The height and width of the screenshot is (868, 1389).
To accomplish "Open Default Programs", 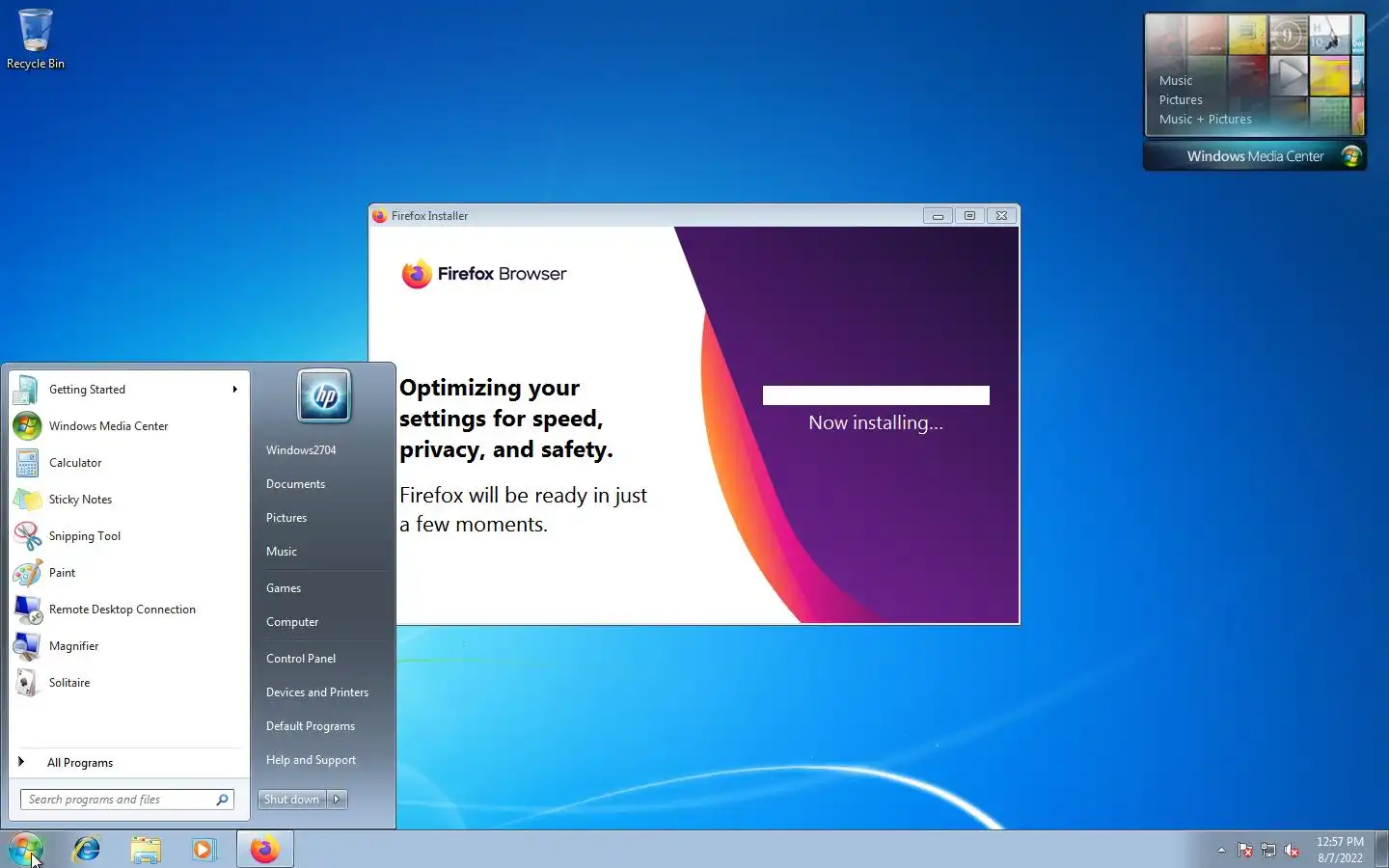I will 311,726.
